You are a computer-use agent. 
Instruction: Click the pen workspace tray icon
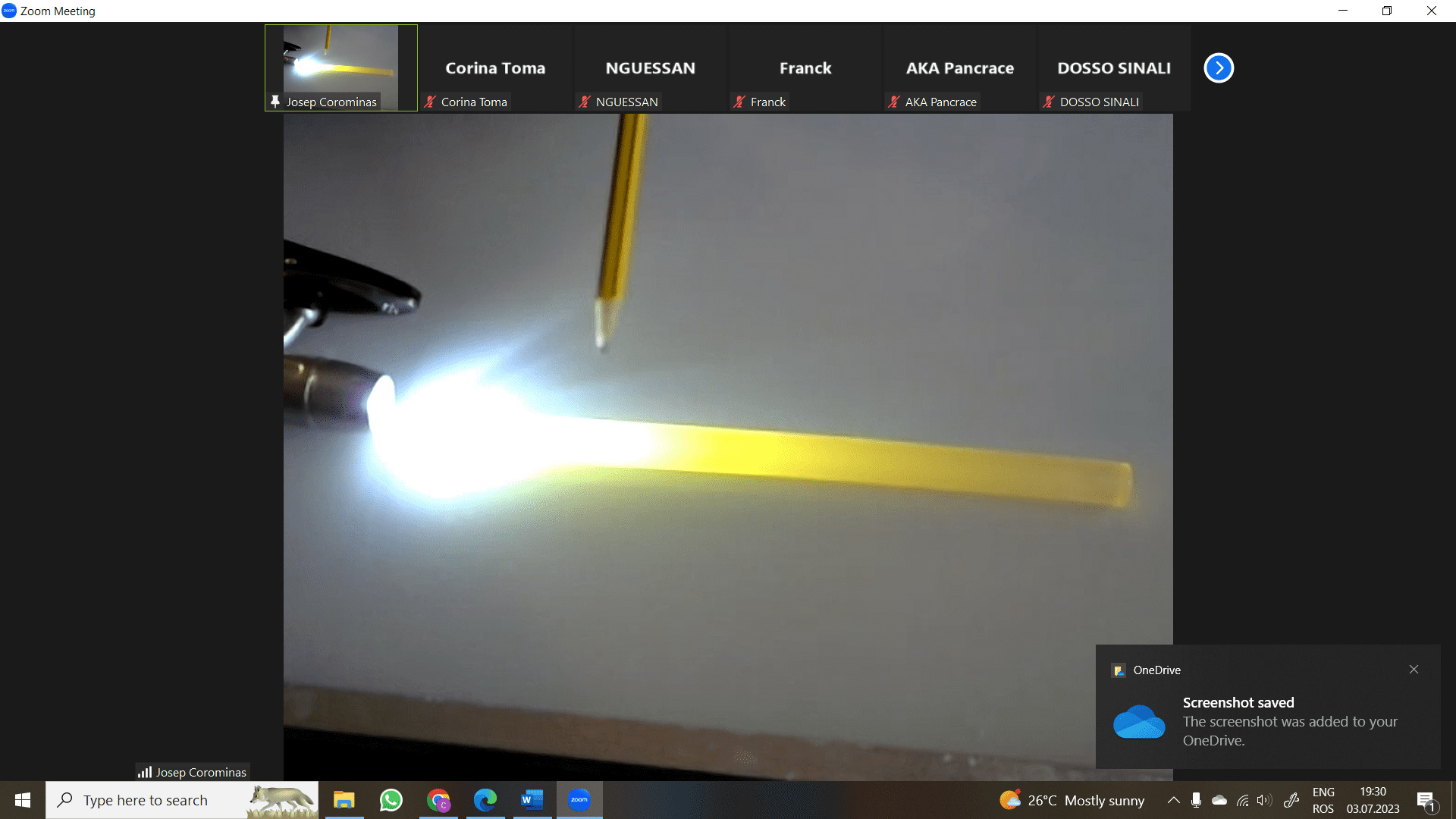pyautogui.click(x=1291, y=800)
